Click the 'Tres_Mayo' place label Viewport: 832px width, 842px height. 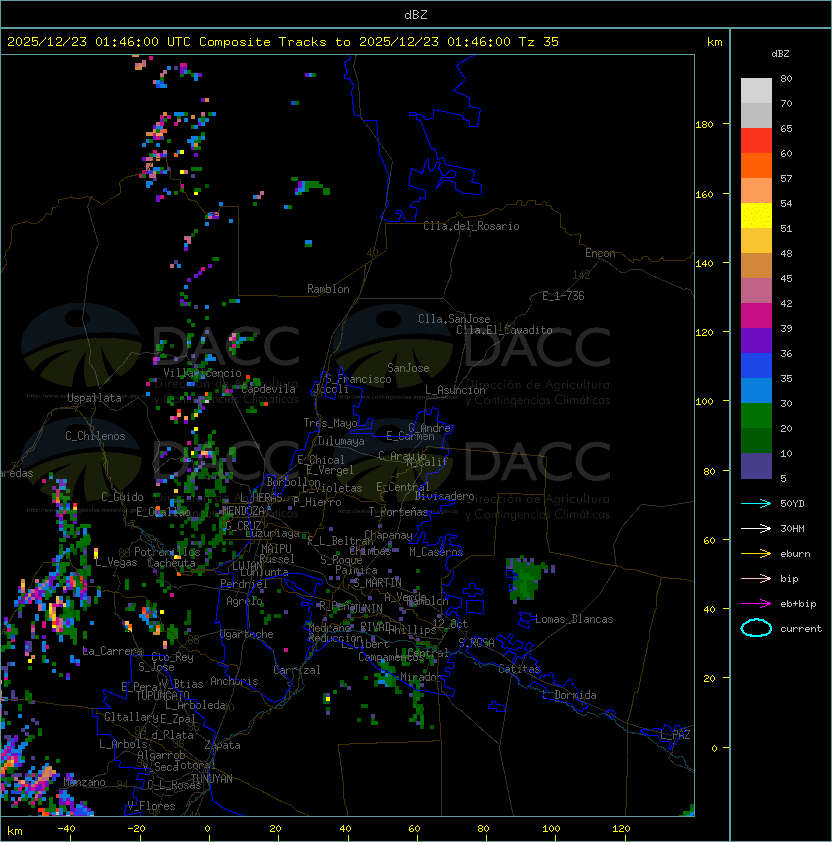point(330,423)
